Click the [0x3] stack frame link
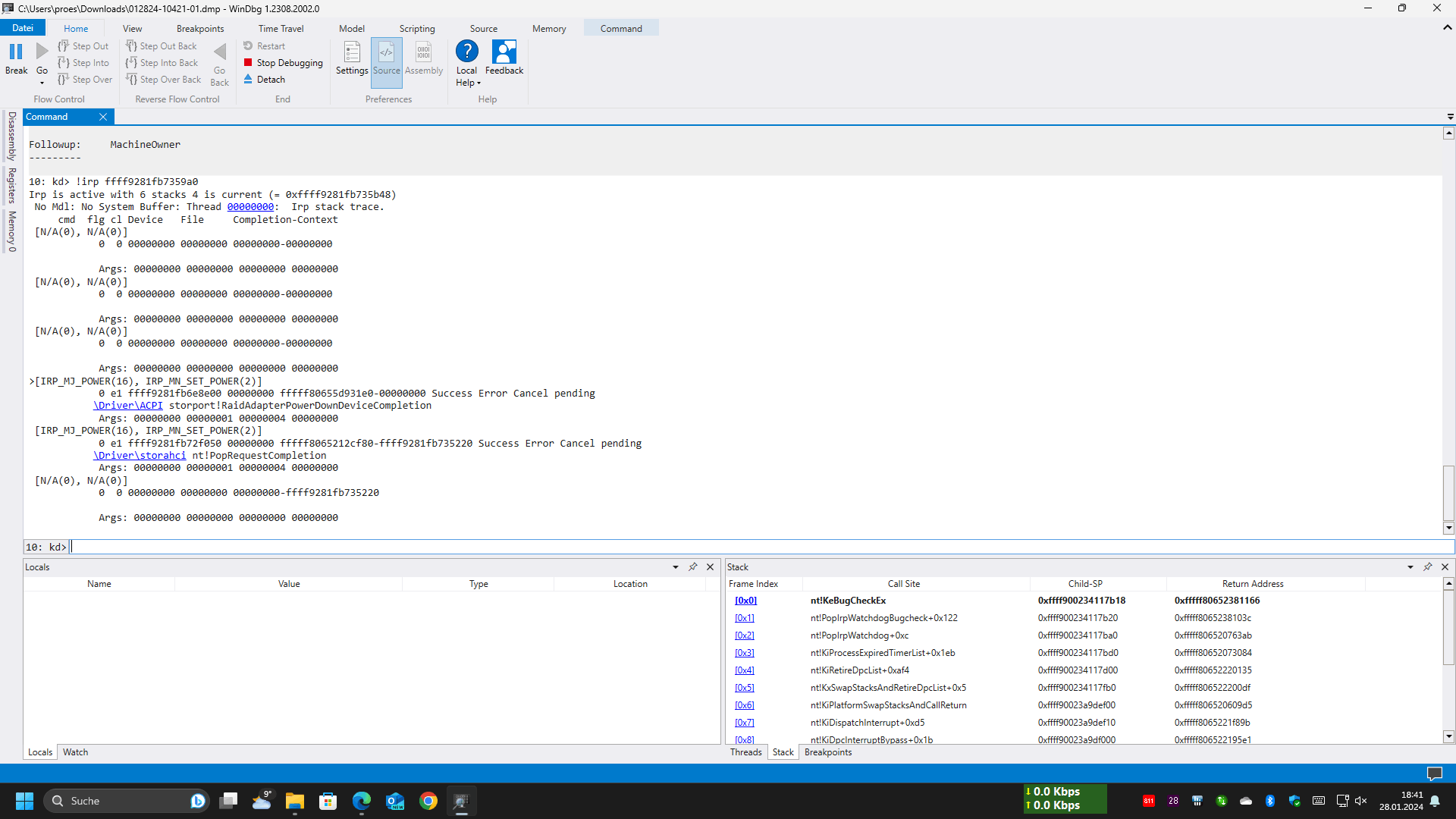 point(744,653)
